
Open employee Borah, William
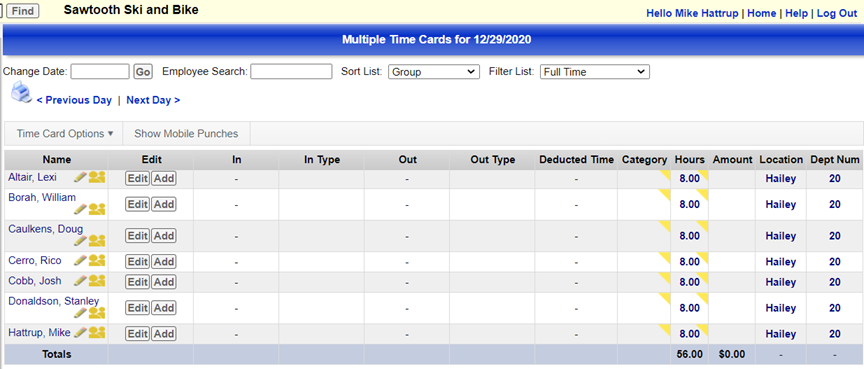(42, 197)
